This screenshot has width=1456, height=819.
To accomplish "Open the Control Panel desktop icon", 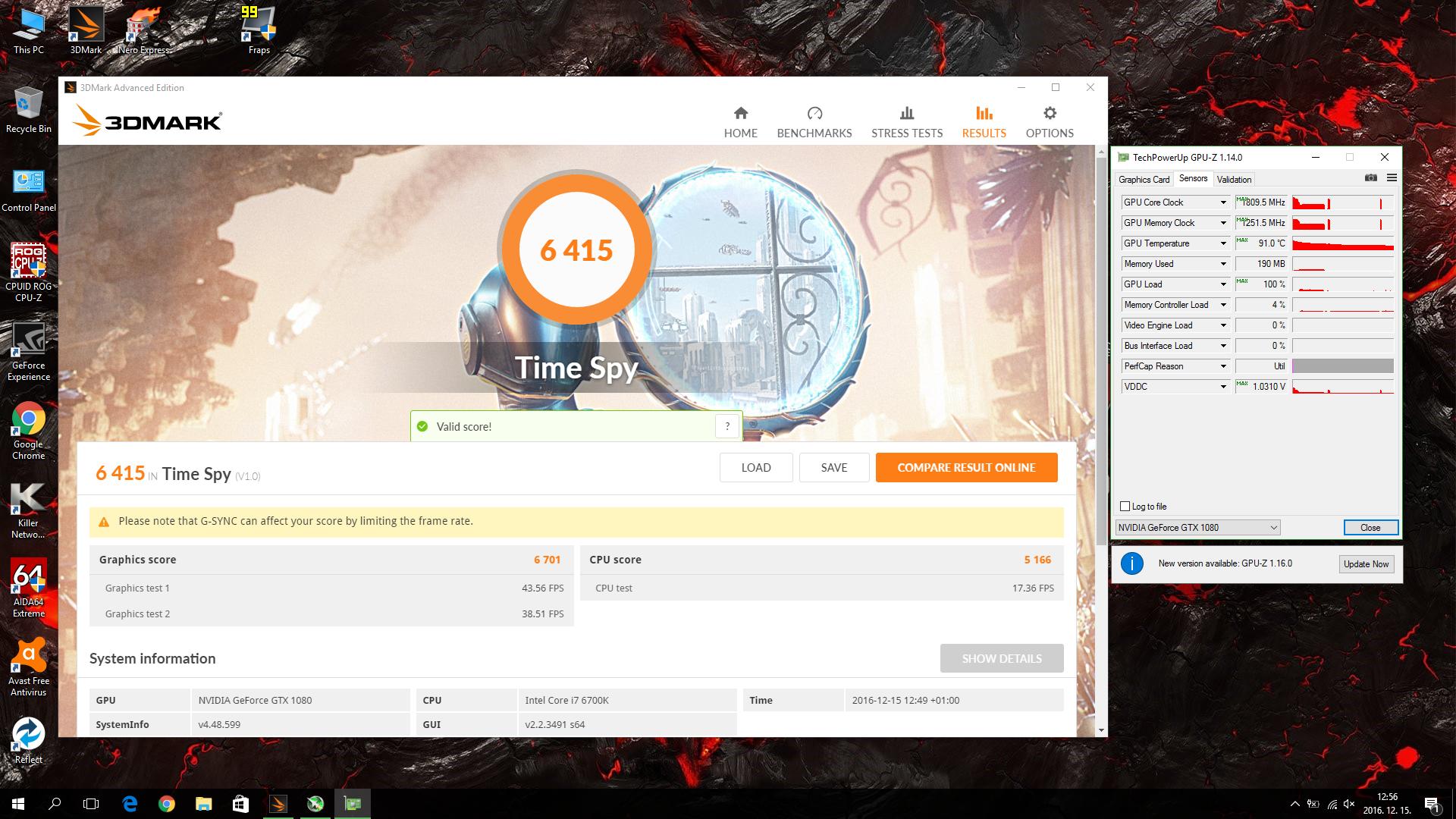I will tap(29, 190).
